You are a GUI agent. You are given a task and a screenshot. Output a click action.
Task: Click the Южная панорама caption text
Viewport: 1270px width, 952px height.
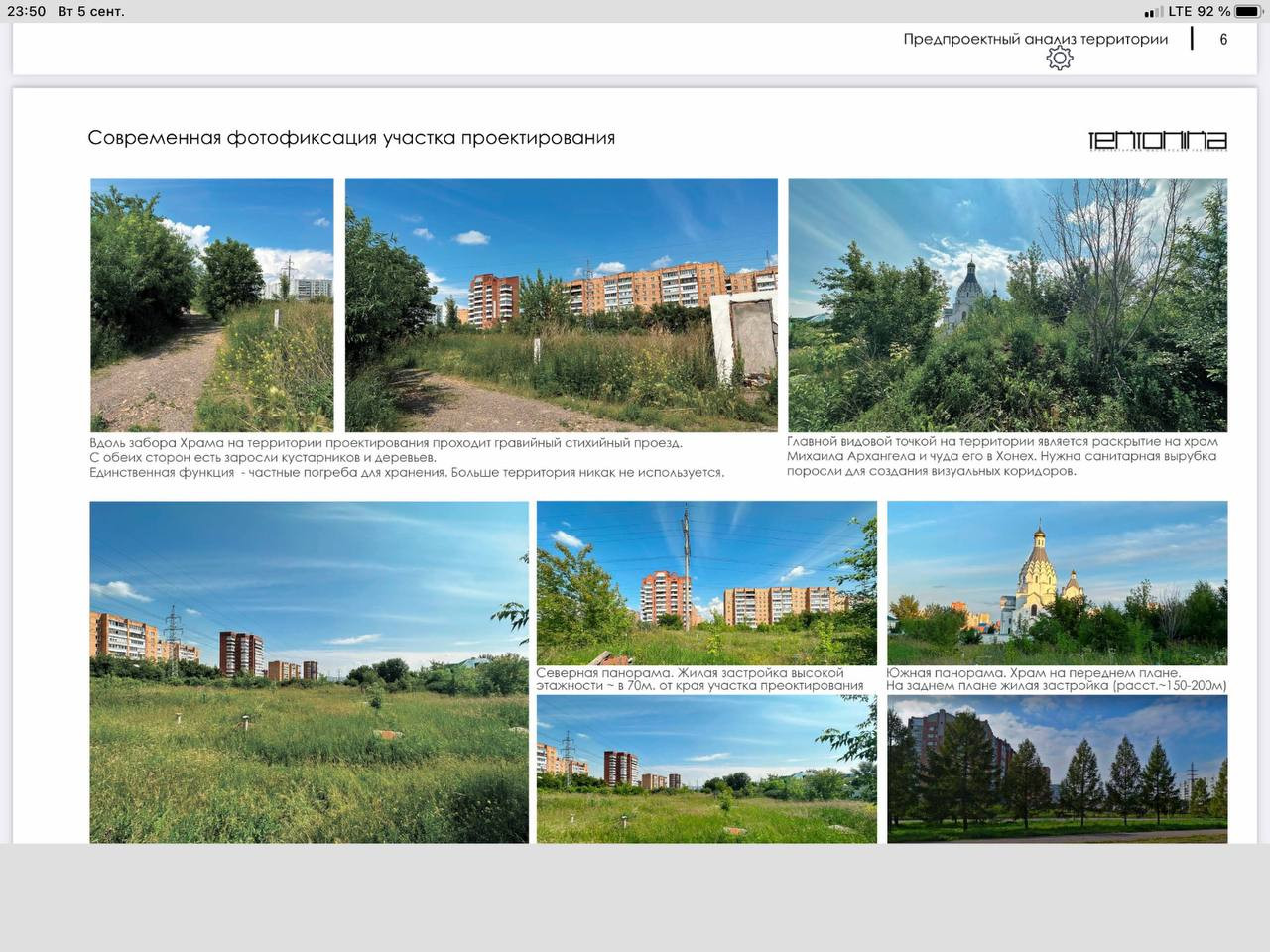click(1056, 679)
